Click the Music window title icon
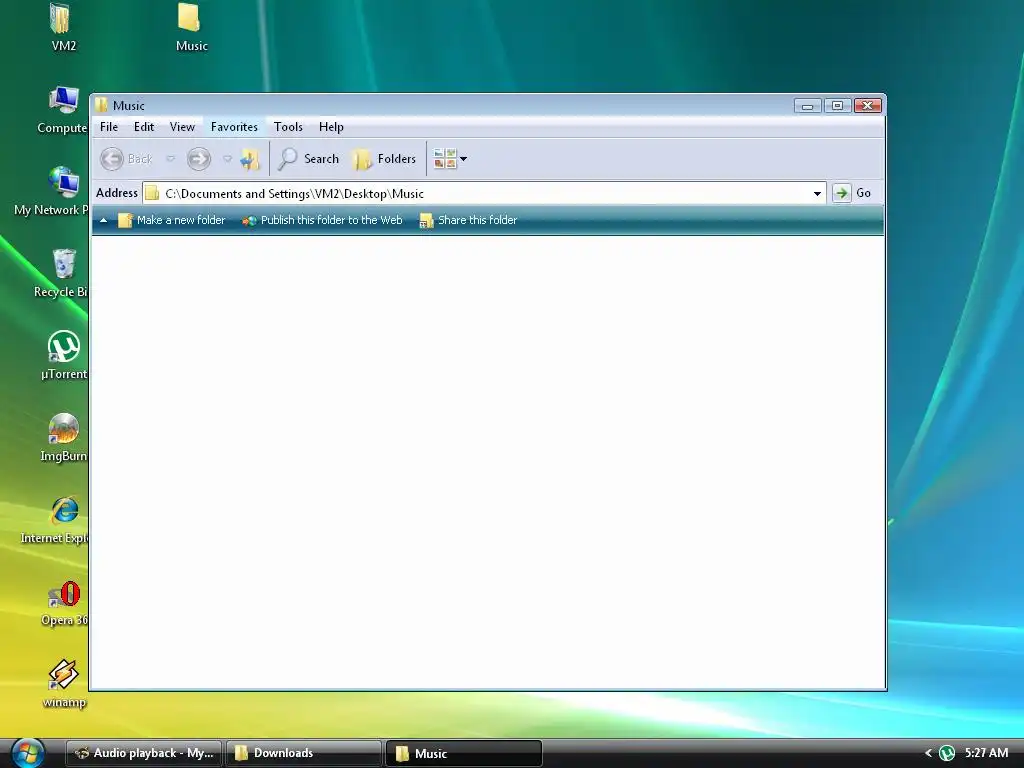 point(101,105)
